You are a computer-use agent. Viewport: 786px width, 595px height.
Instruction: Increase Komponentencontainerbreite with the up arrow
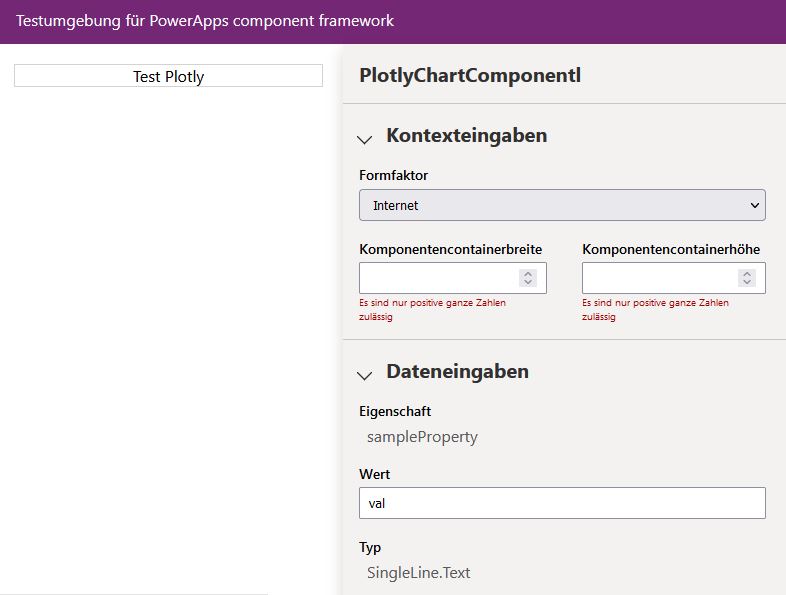[x=528, y=273]
